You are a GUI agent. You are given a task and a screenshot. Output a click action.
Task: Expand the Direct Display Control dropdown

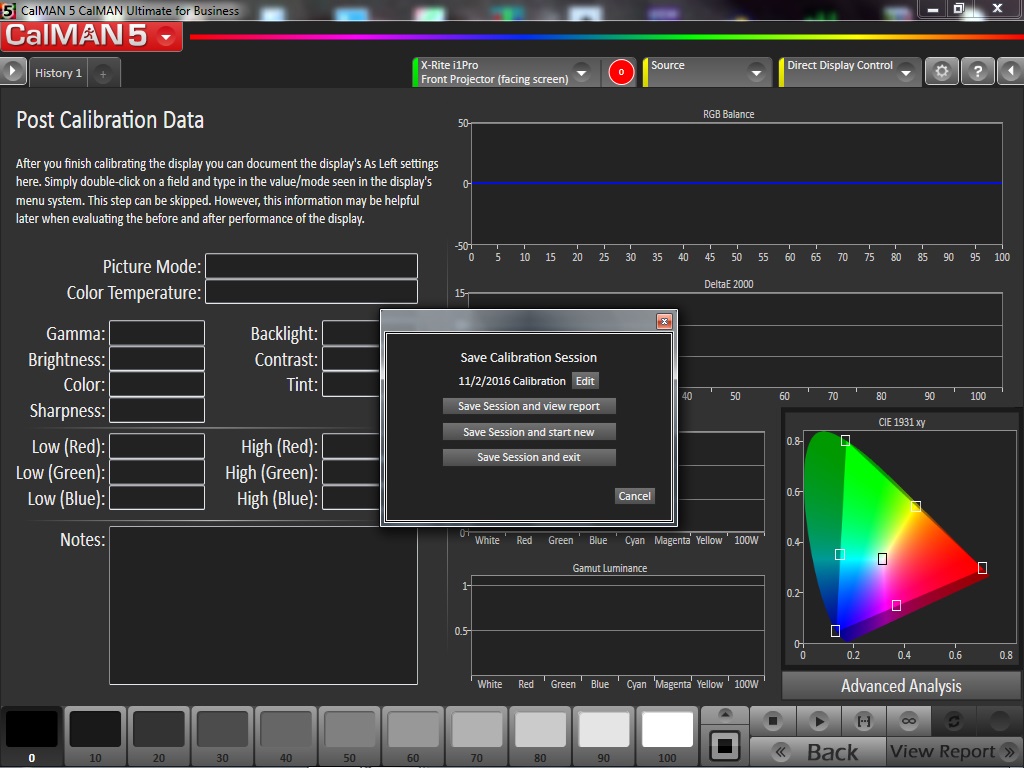click(x=905, y=73)
